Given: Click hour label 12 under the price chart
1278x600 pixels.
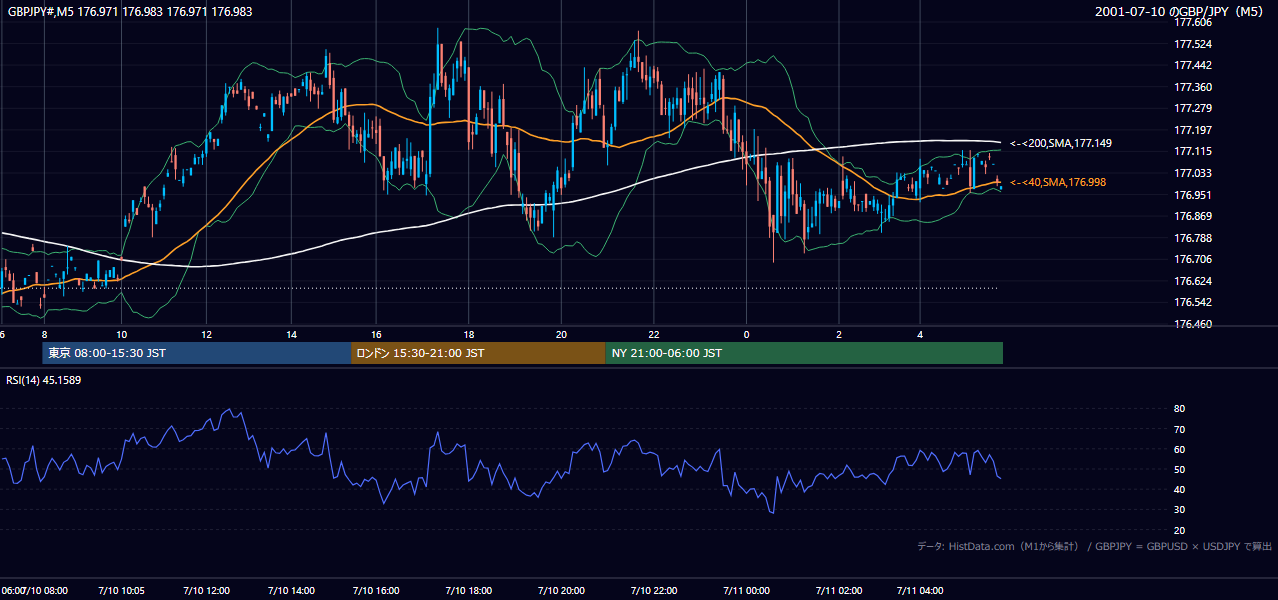Looking at the screenshot, I should coord(206,334).
